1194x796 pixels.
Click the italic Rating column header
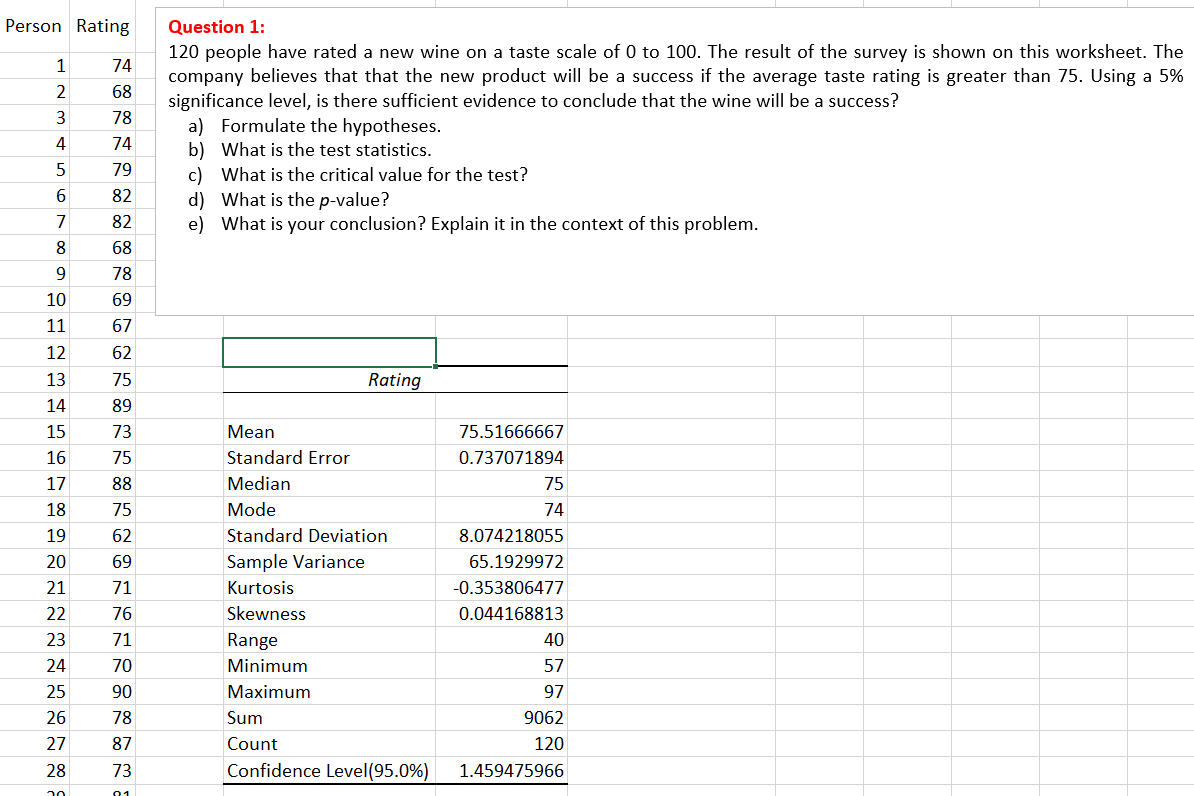click(395, 380)
